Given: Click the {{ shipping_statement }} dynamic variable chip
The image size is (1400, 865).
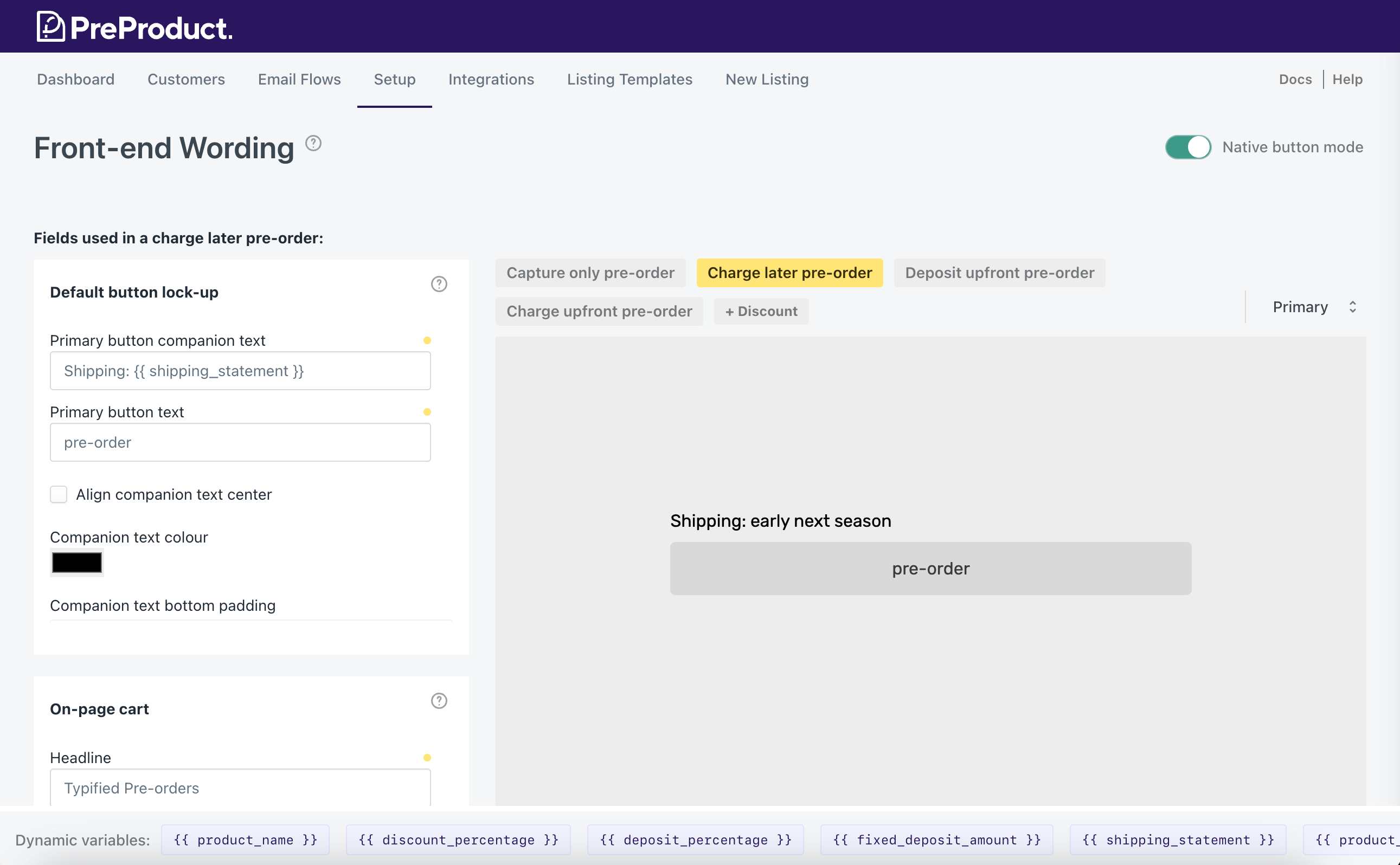Looking at the screenshot, I should tap(1177, 839).
